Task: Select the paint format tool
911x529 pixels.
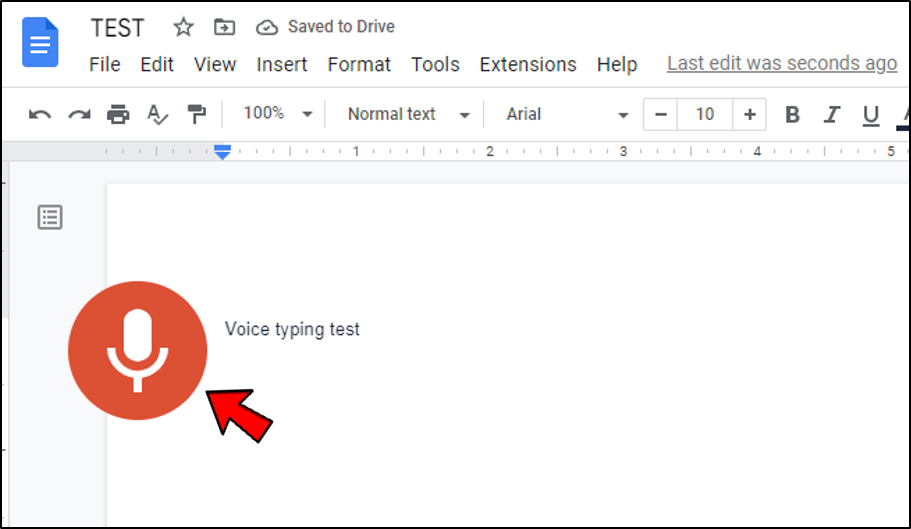Action: pos(196,114)
